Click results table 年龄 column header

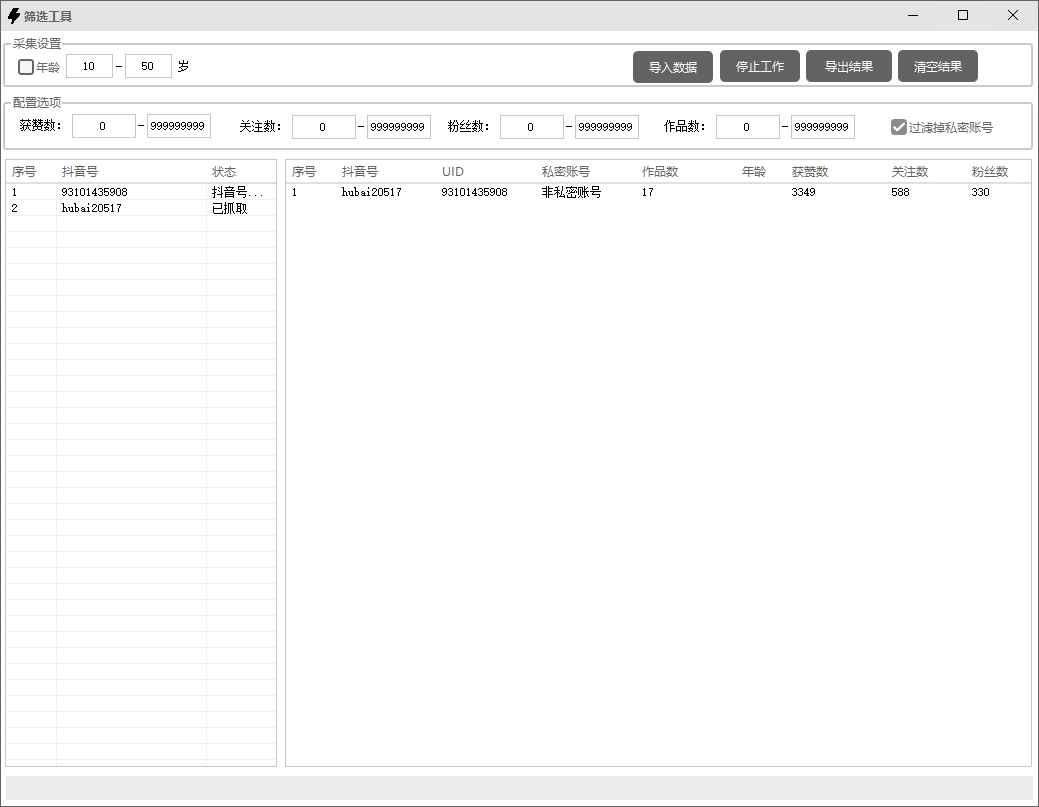[761, 172]
